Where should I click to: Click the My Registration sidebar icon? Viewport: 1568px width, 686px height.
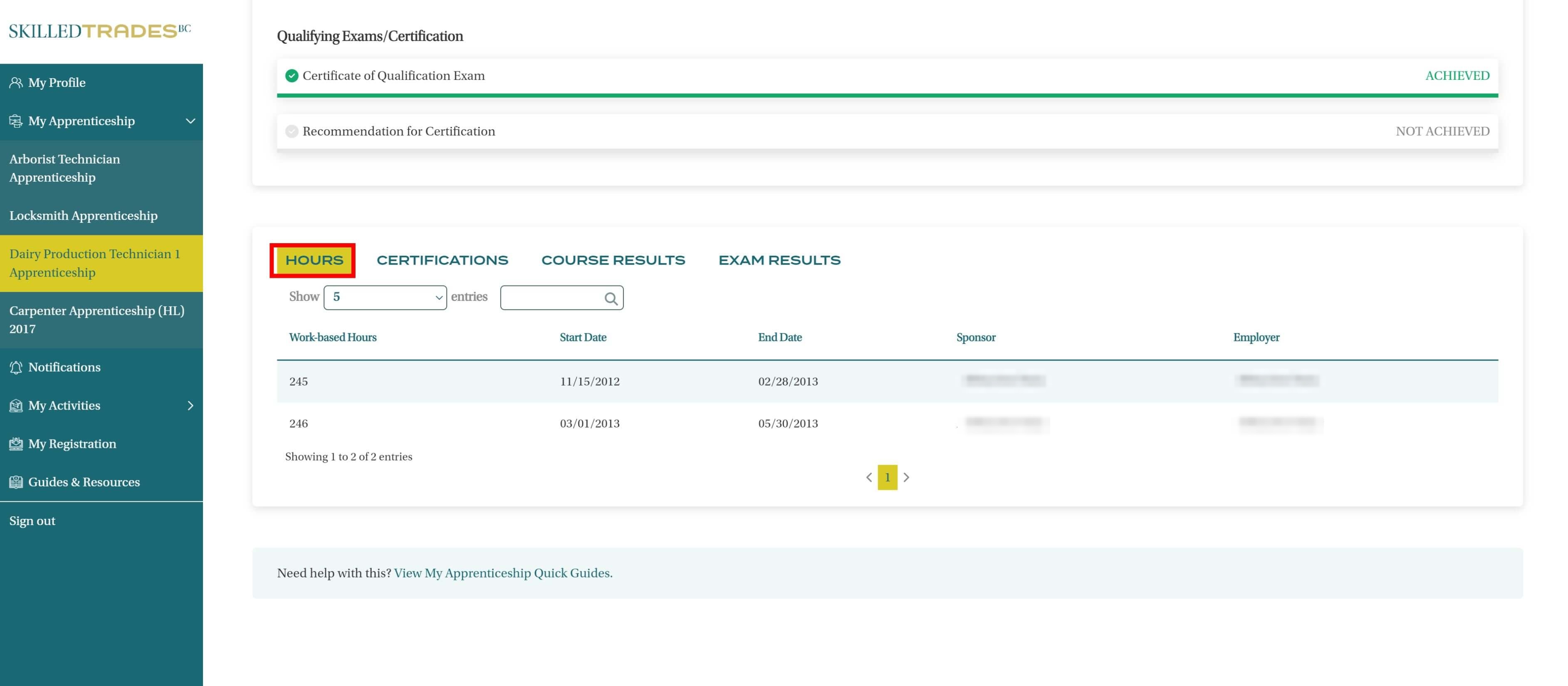pyautogui.click(x=16, y=444)
